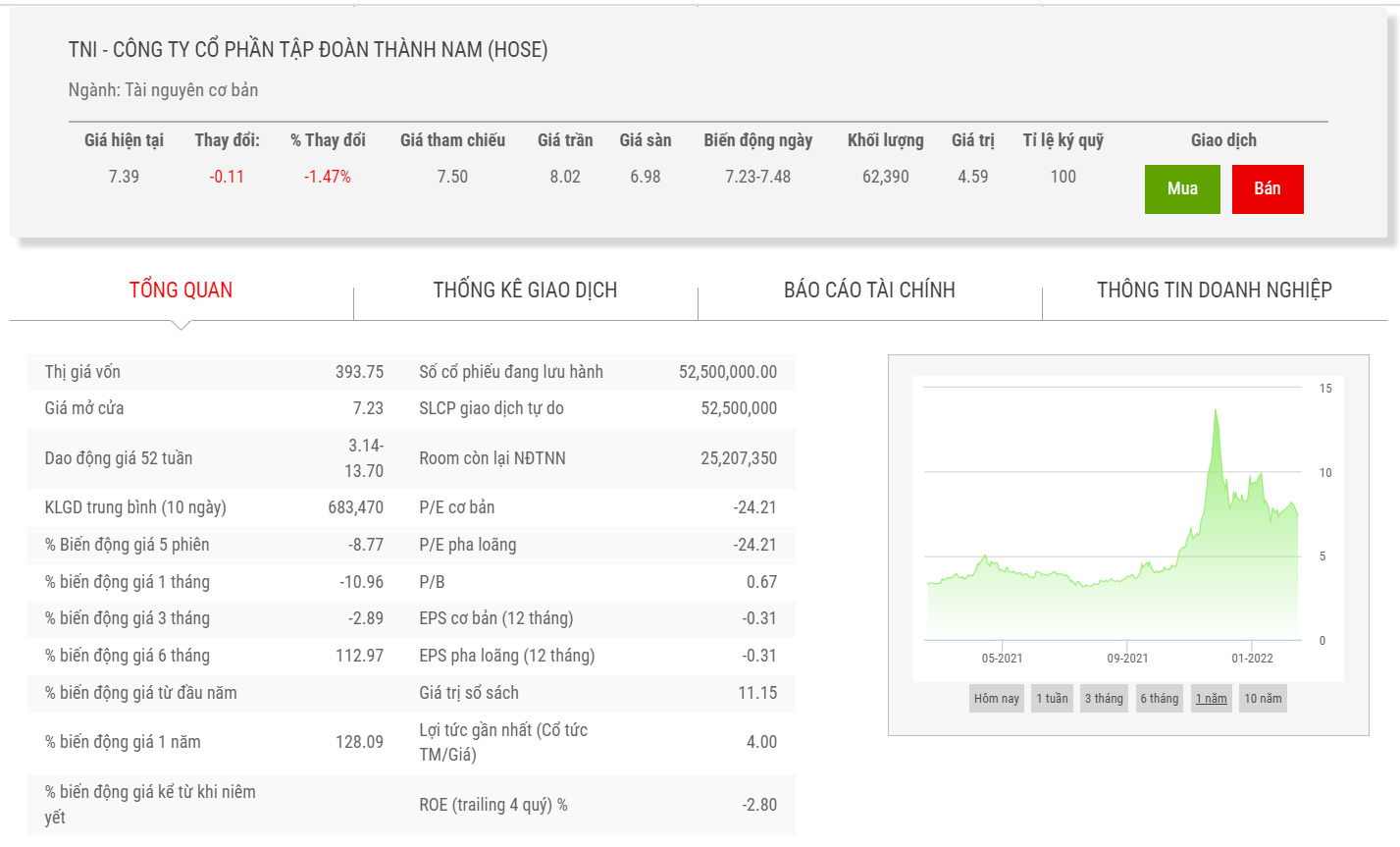Click the price peak on chart
Screen dimensions: 1400x847
pos(1216,410)
